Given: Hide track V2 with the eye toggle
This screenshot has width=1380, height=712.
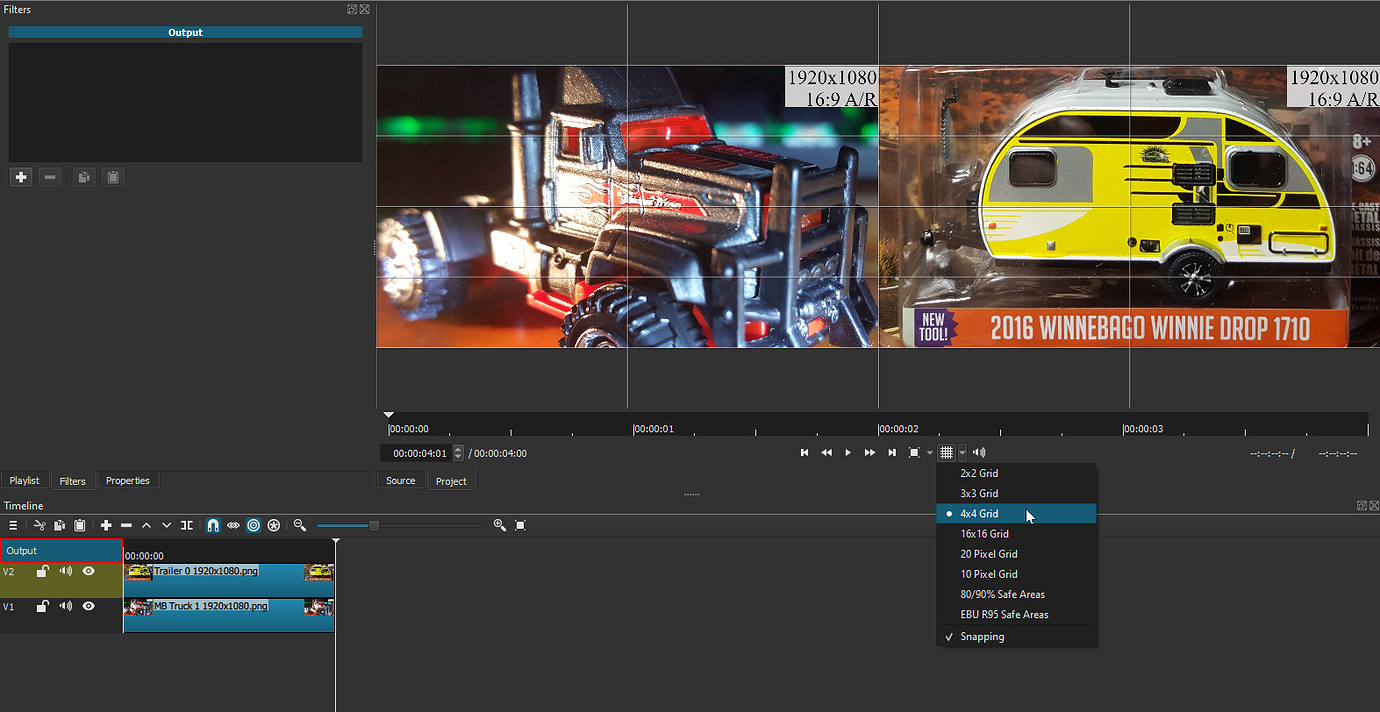Looking at the screenshot, I should pos(88,571).
